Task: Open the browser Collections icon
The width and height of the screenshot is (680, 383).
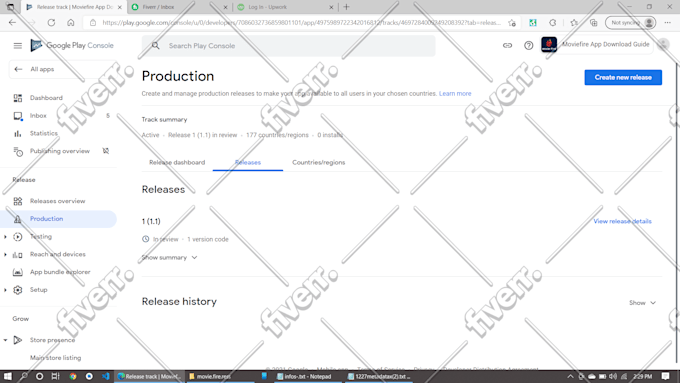Action: click(x=593, y=23)
